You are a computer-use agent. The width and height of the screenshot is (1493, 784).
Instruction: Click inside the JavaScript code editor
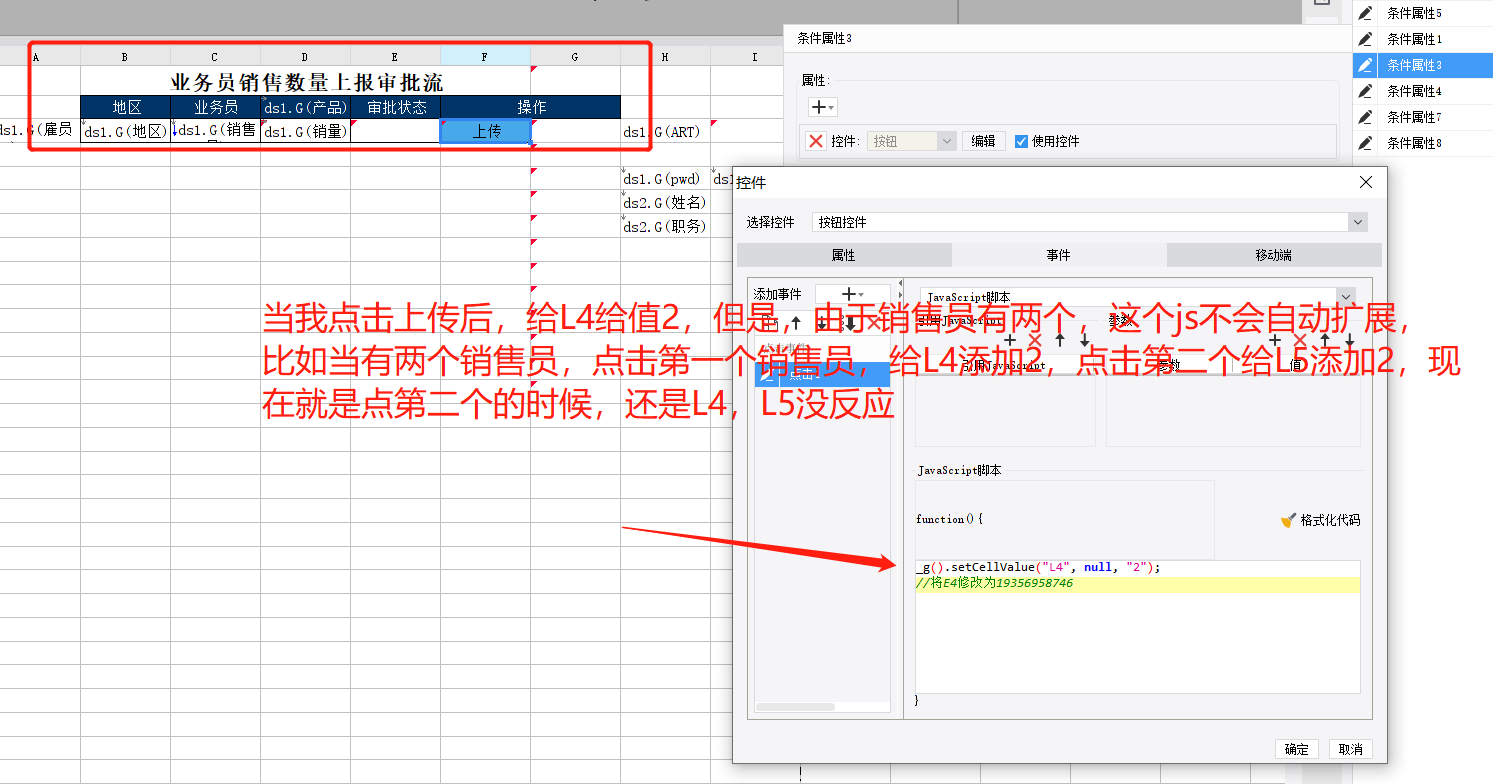[1138, 626]
